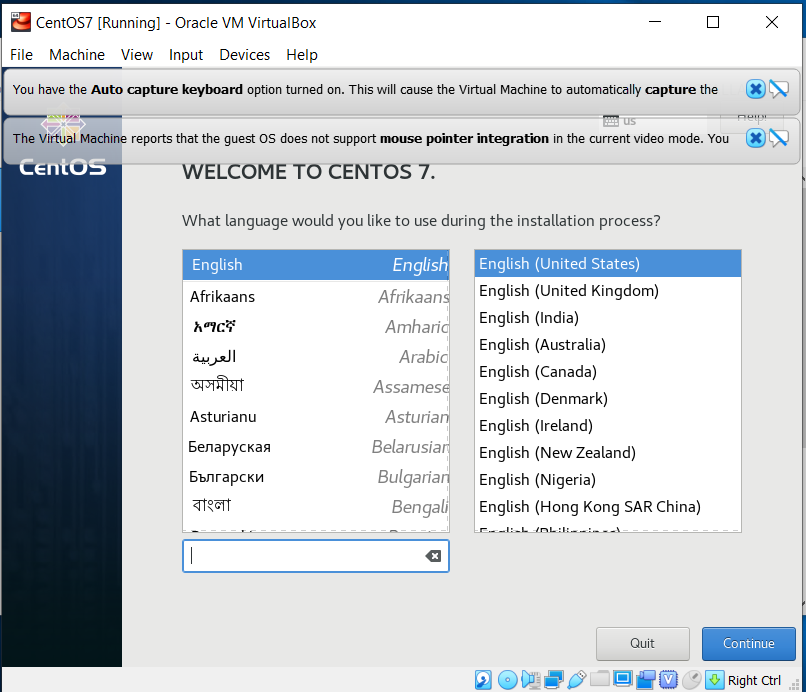
Task: Close the CentOS7 VirtualBox window
Action: coord(772,22)
